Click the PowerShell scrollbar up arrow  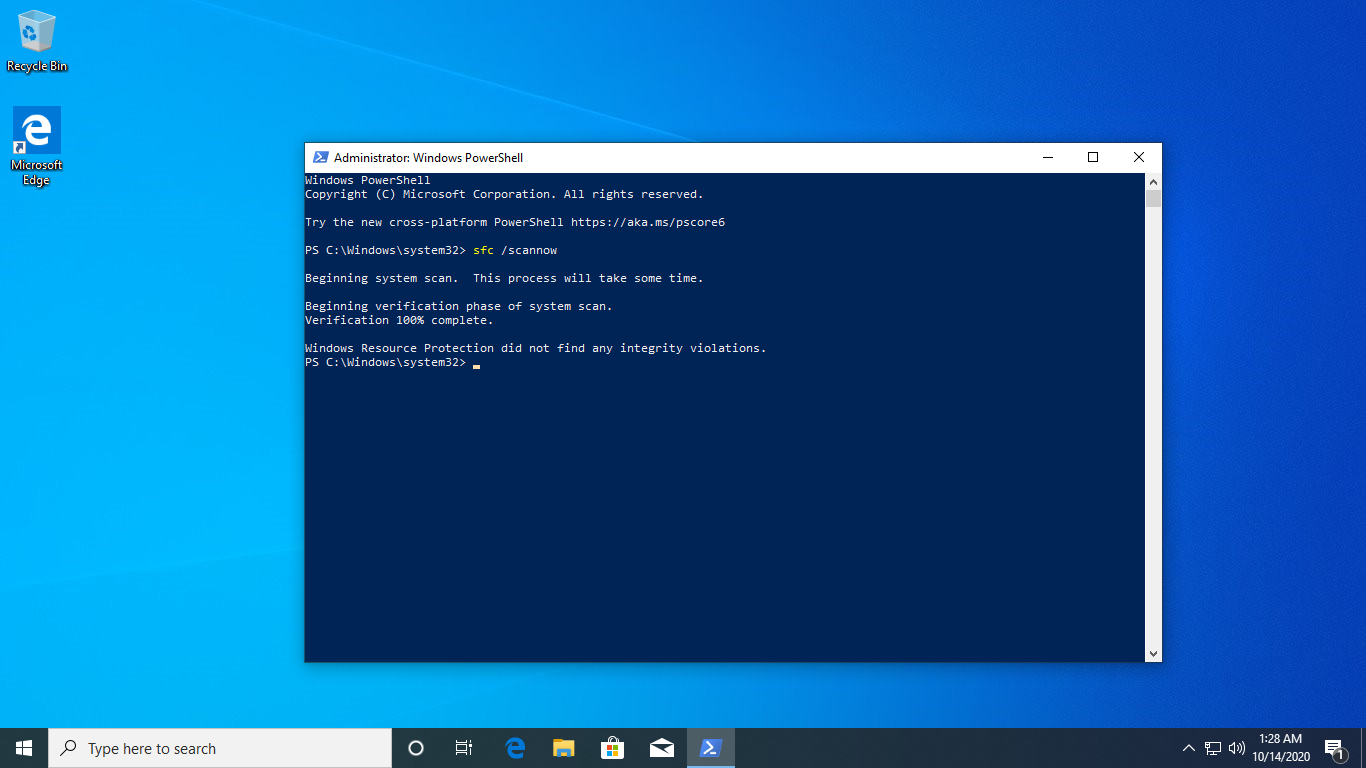[1153, 182]
